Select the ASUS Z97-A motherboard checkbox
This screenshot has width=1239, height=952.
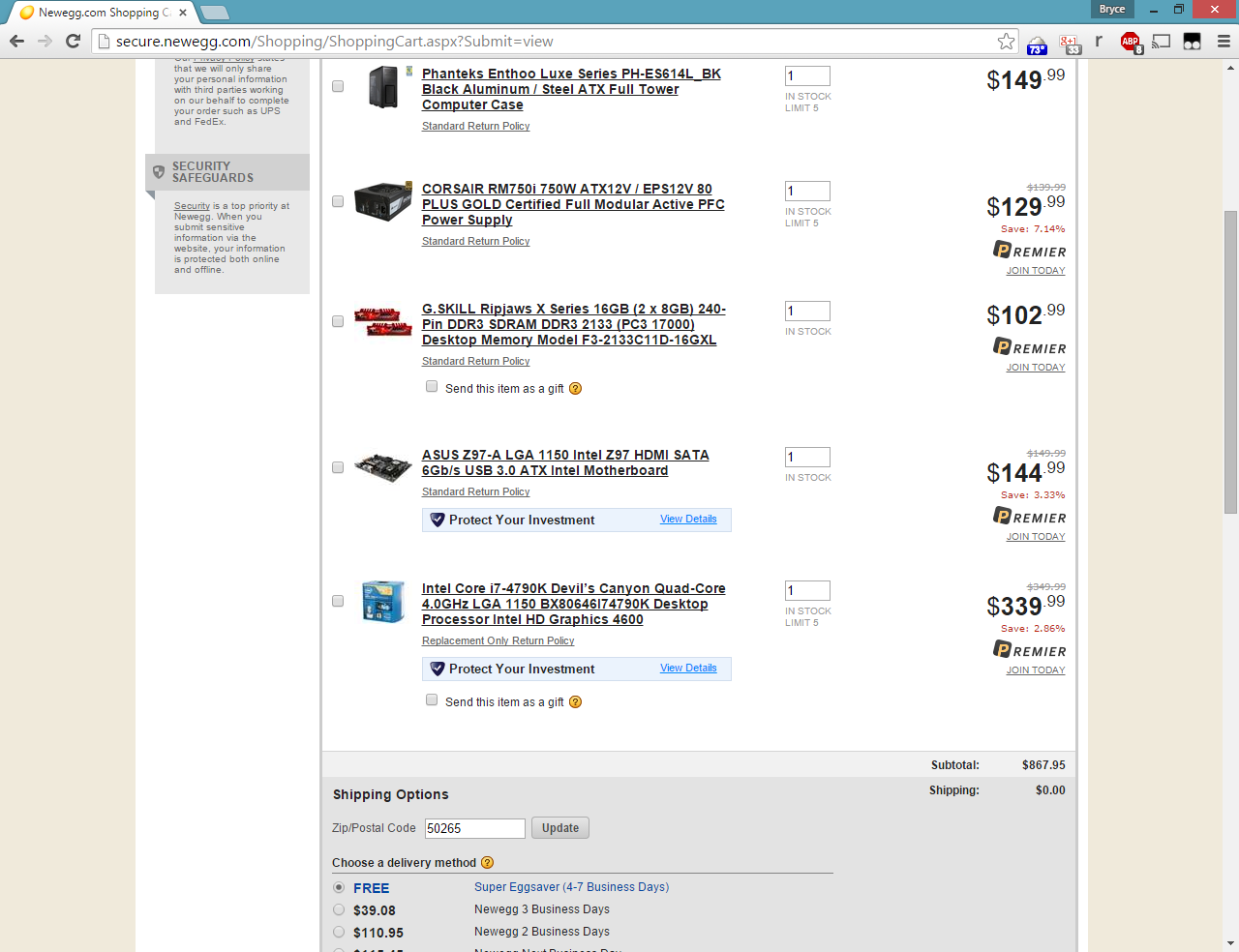coord(338,468)
